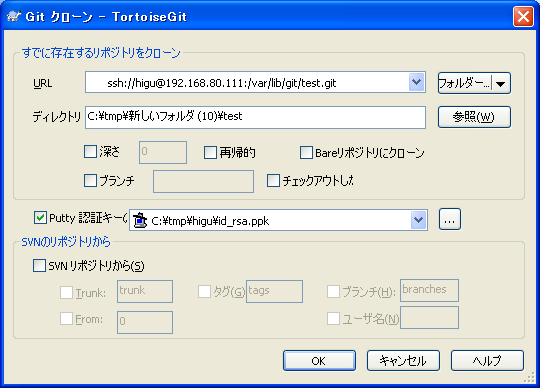Viewport: 540px width, 388px height.
Task: Click the resize grip at dialog corner
Action: point(529,378)
